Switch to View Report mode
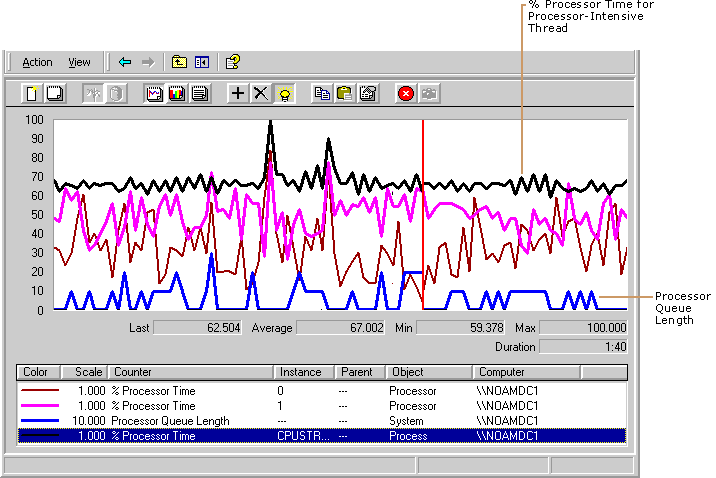The height and width of the screenshot is (478, 716). coord(199,94)
